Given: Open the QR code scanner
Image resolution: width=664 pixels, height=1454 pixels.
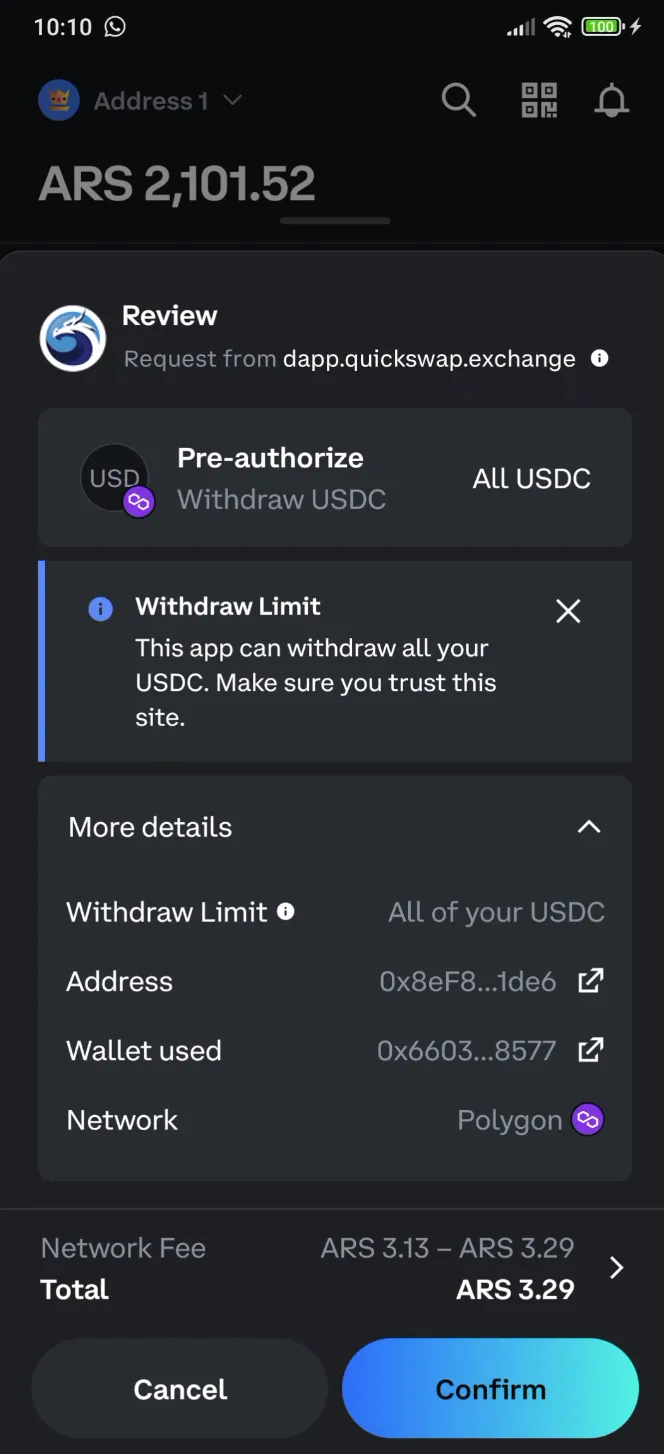Looking at the screenshot, I should 539,100.
